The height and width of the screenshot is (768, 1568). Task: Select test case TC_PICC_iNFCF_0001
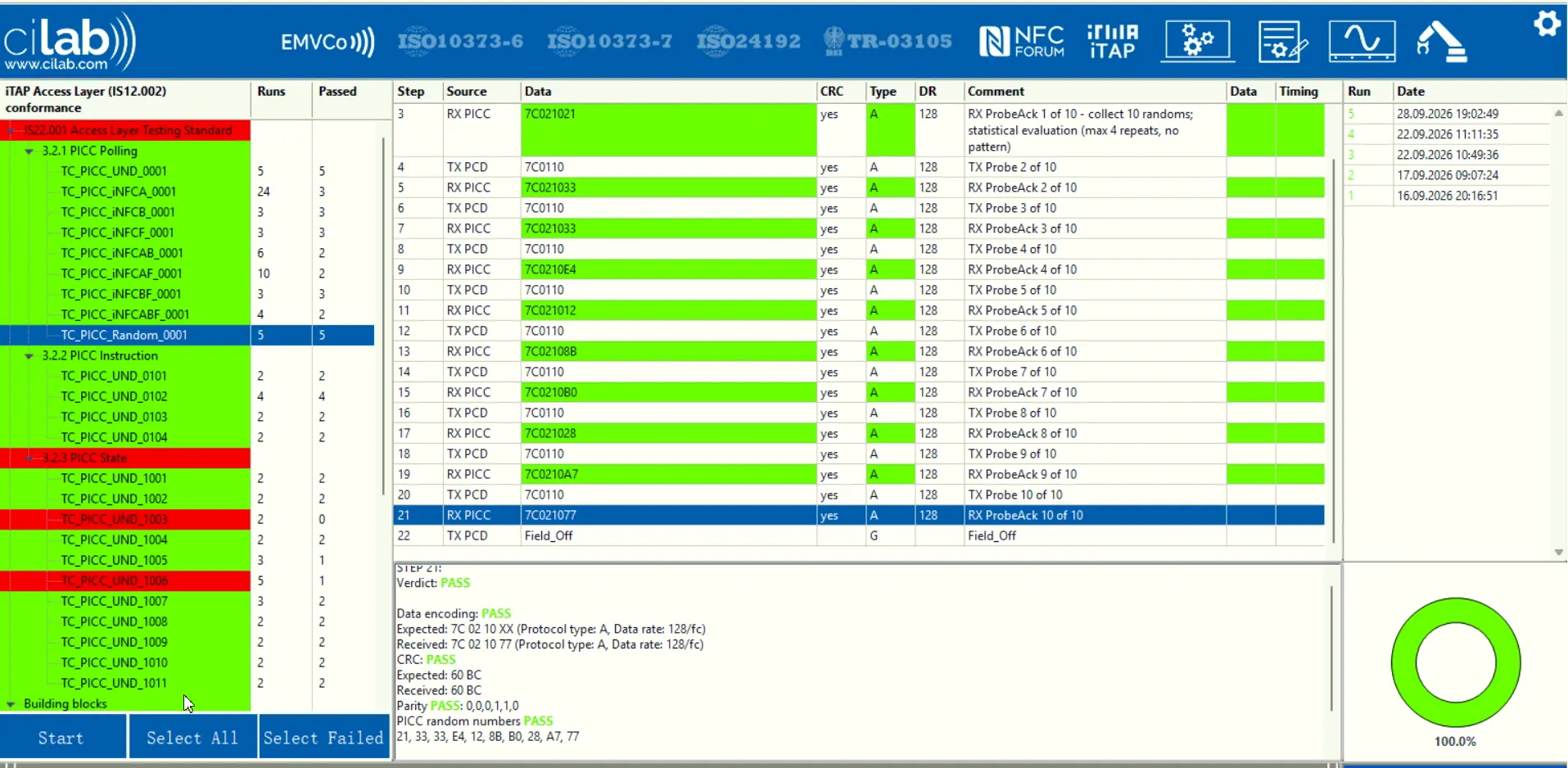[118, 233]
